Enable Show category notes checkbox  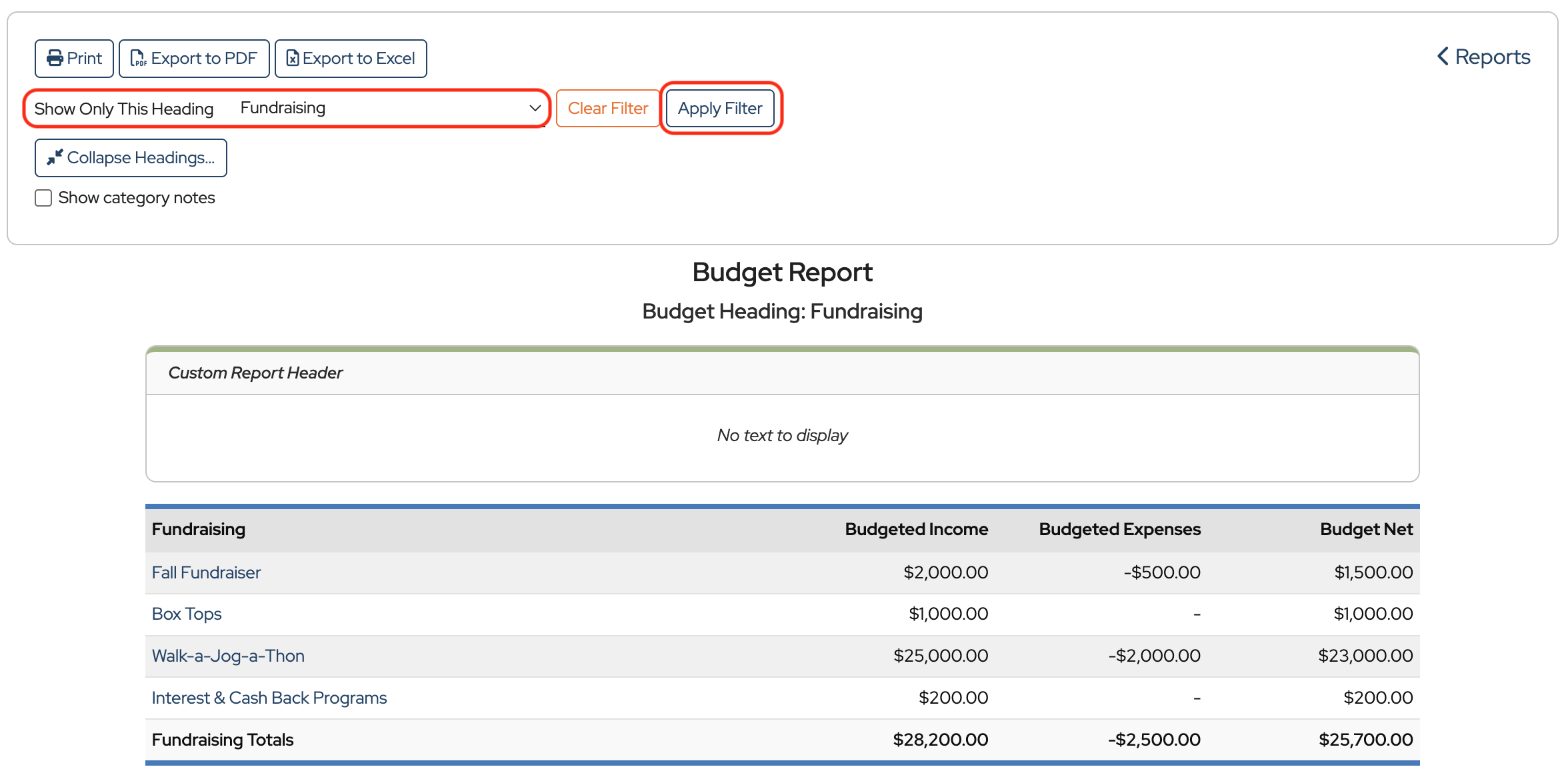43,198
